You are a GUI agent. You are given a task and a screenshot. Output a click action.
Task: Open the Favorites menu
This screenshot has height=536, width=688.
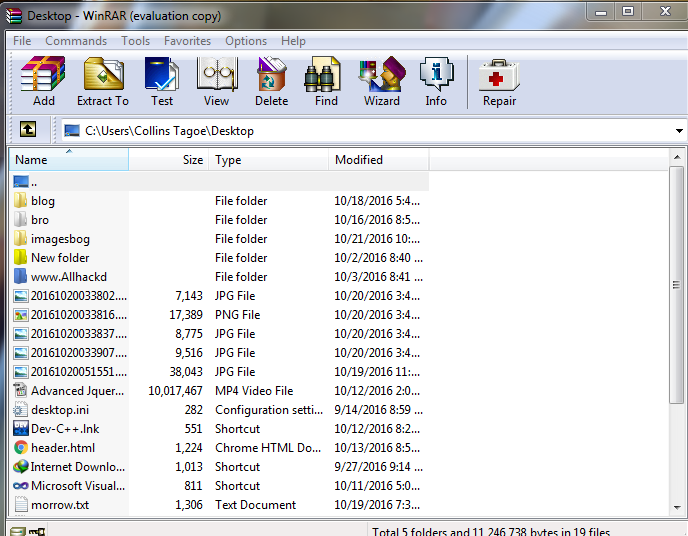(x=187, y=41)
